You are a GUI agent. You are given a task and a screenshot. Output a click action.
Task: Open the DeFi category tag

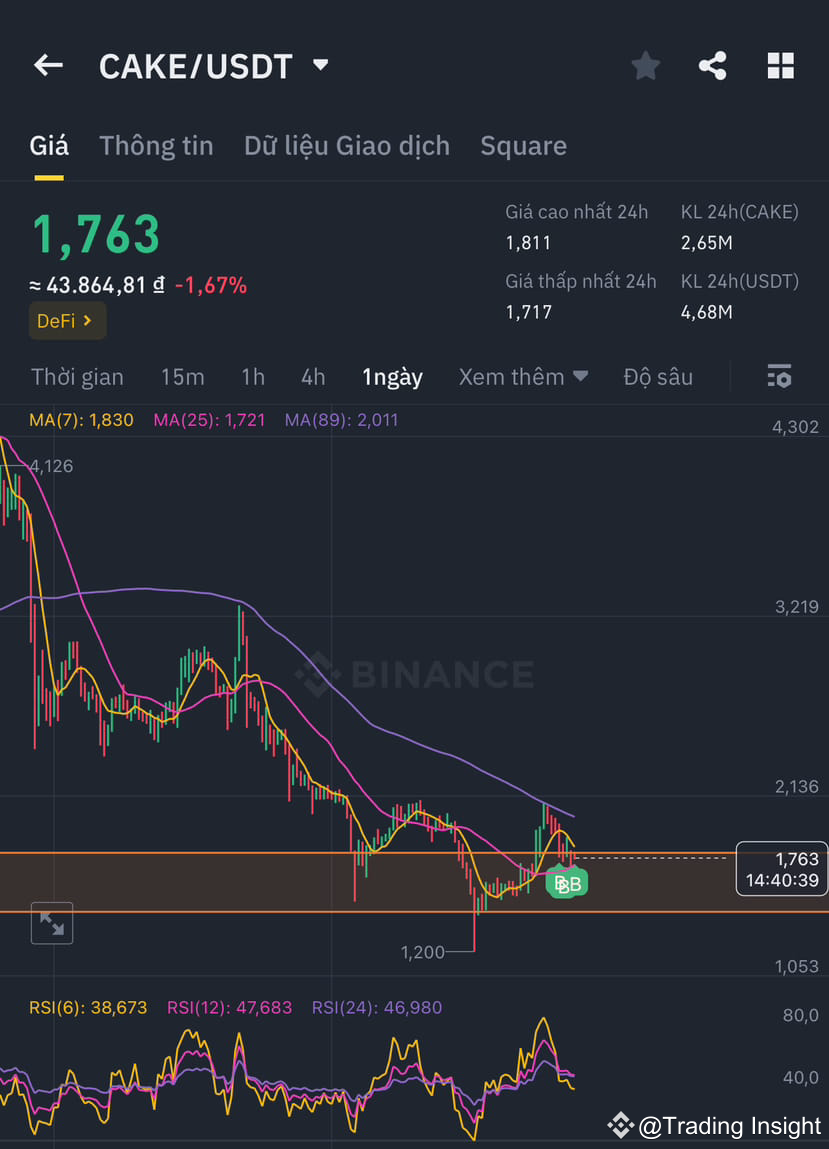click(67, 321)
